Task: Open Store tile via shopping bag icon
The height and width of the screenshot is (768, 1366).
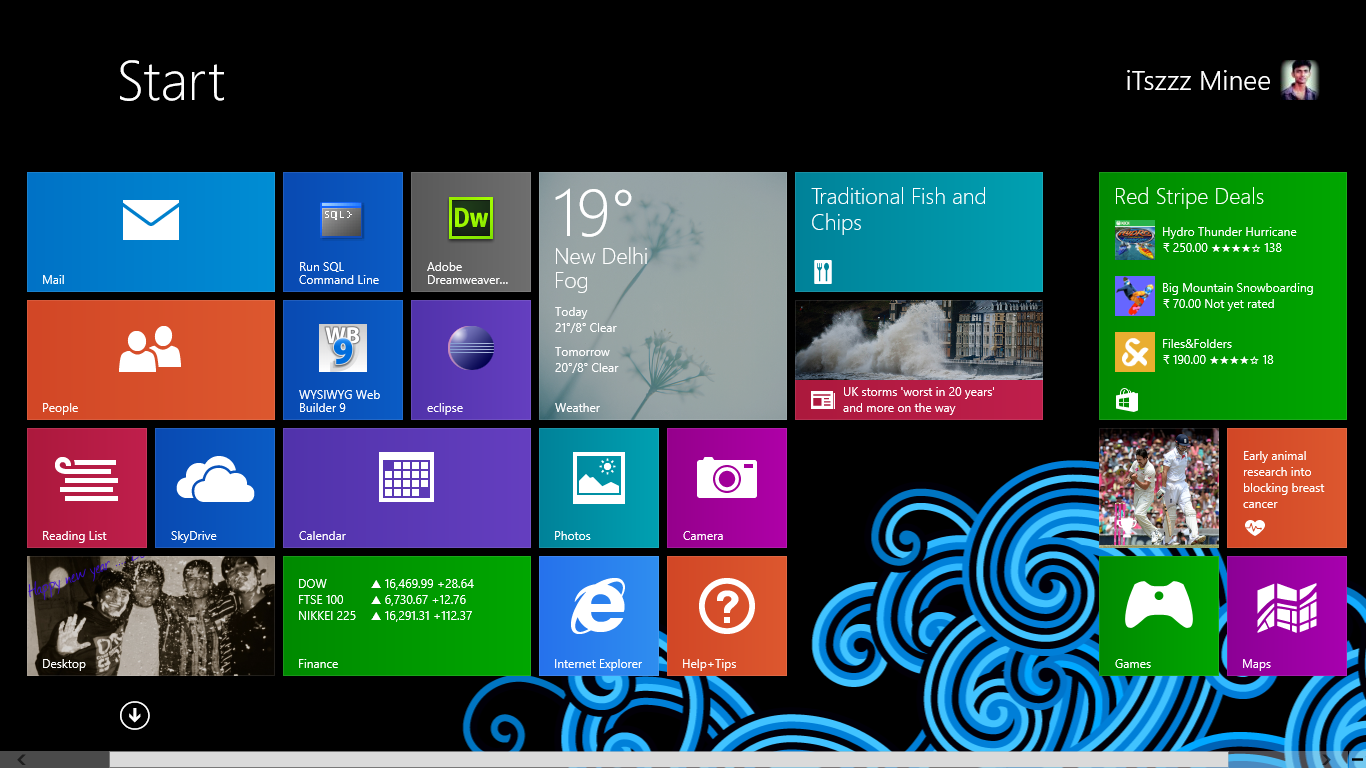Action: pyautogui.click(x=1127, y=401)
